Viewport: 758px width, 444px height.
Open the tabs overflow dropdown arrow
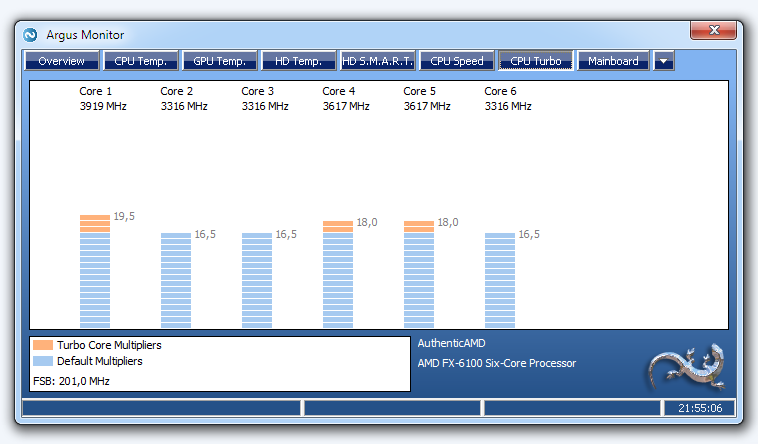coord(664,61)
